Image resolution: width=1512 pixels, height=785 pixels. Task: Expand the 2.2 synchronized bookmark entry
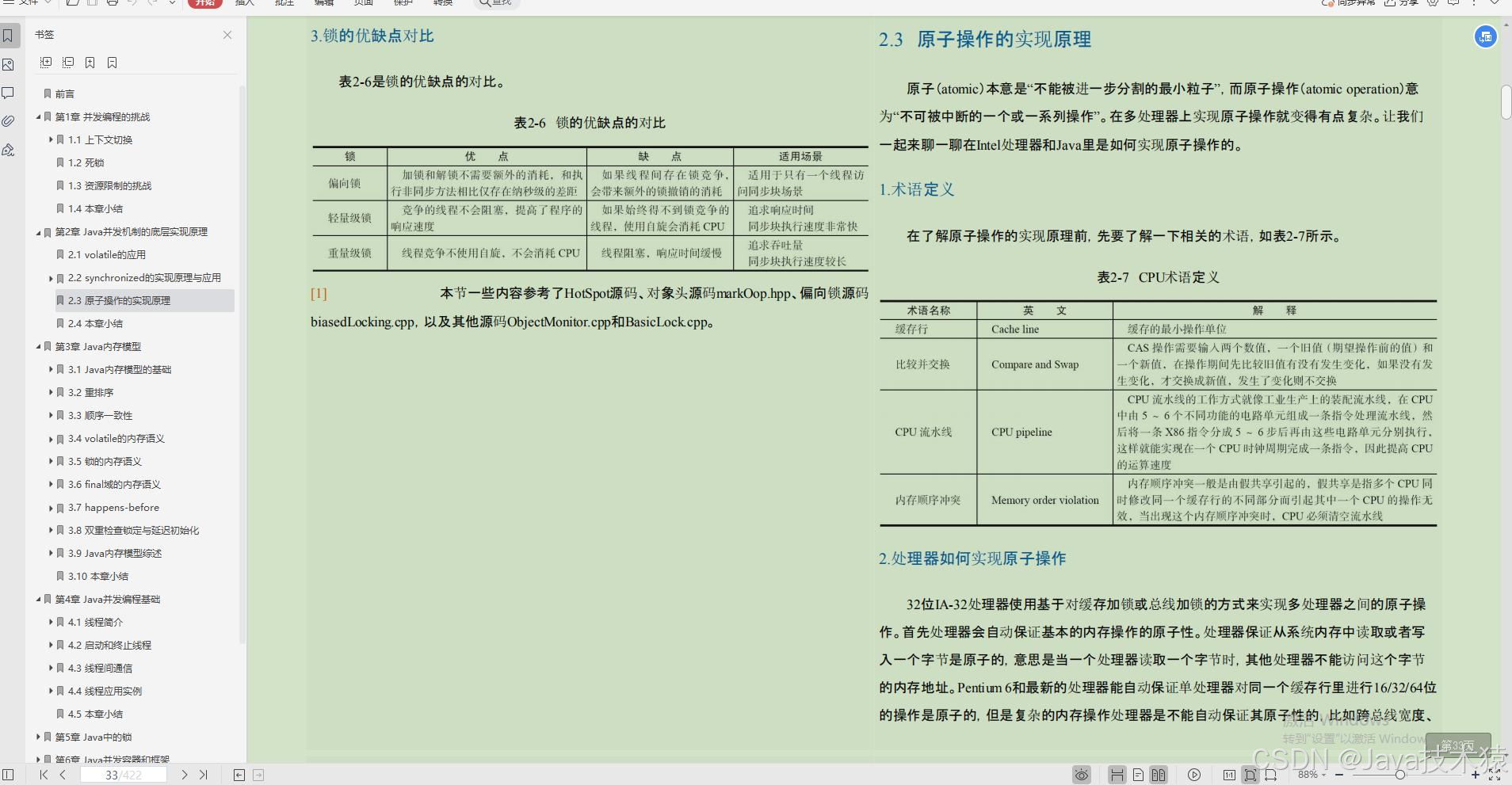point(50,278)
